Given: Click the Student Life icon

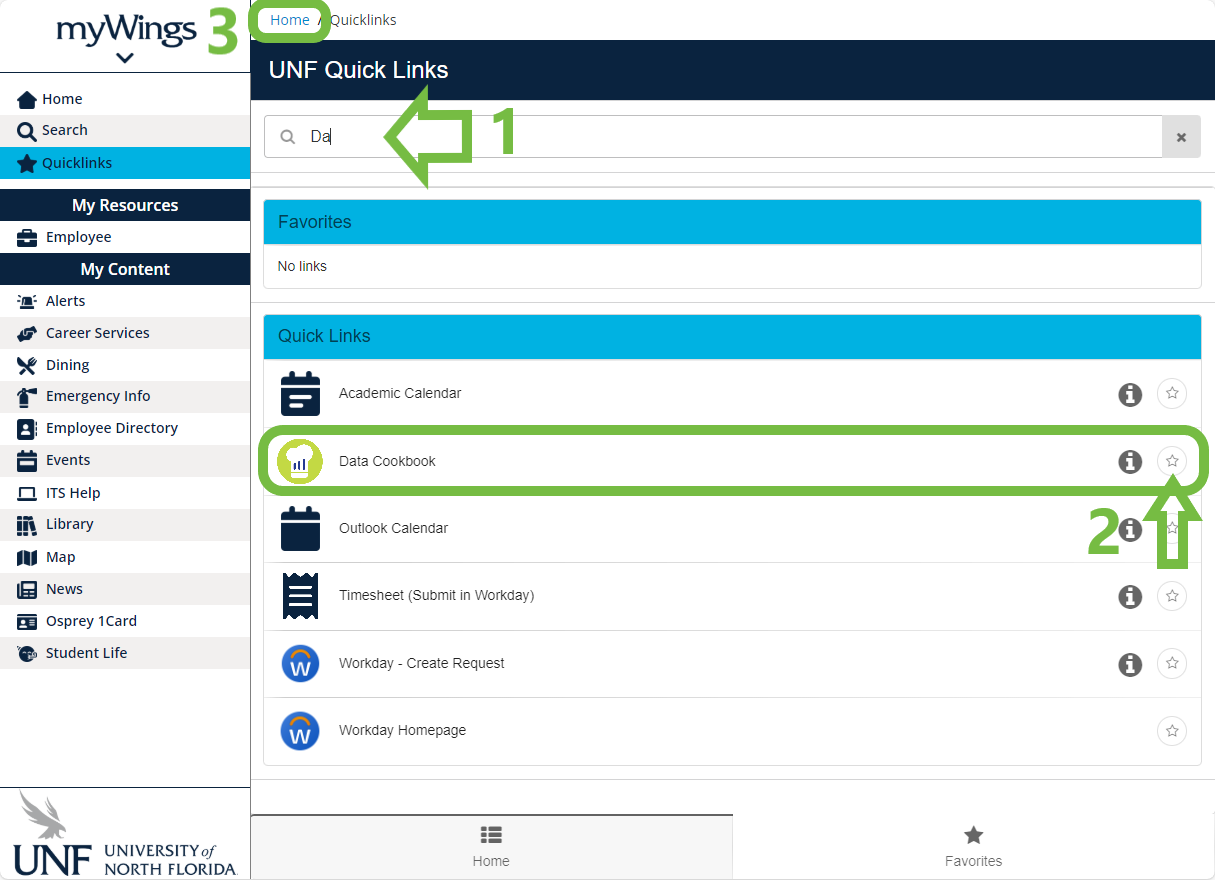Looking at the screenshot, I should coord(27,653).
